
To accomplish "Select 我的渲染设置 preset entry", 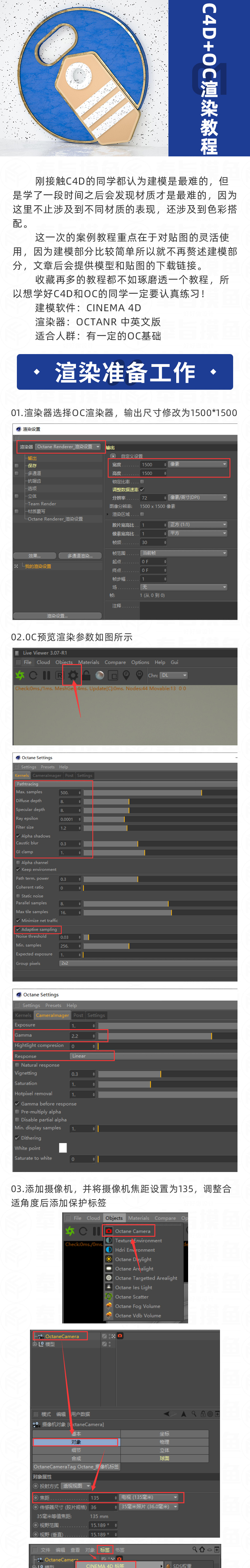I will coord(38,566).
